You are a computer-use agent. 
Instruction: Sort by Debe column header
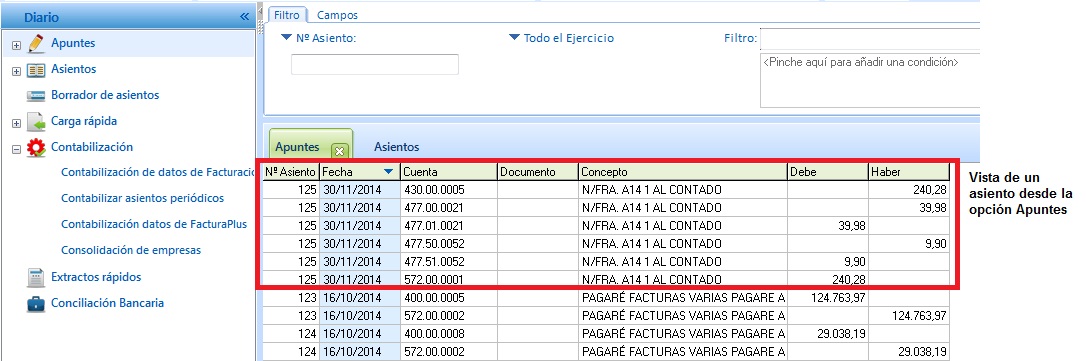pyautogui.click(x=828, y=172)
